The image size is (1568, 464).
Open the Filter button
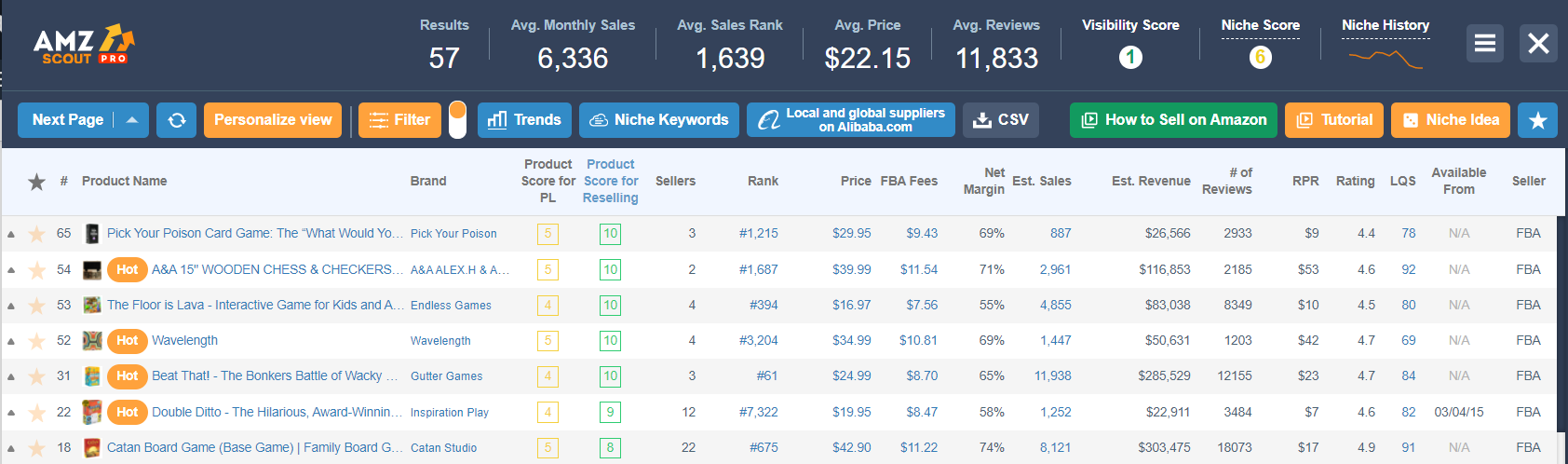pyautogui.click(x=399, y=120)
